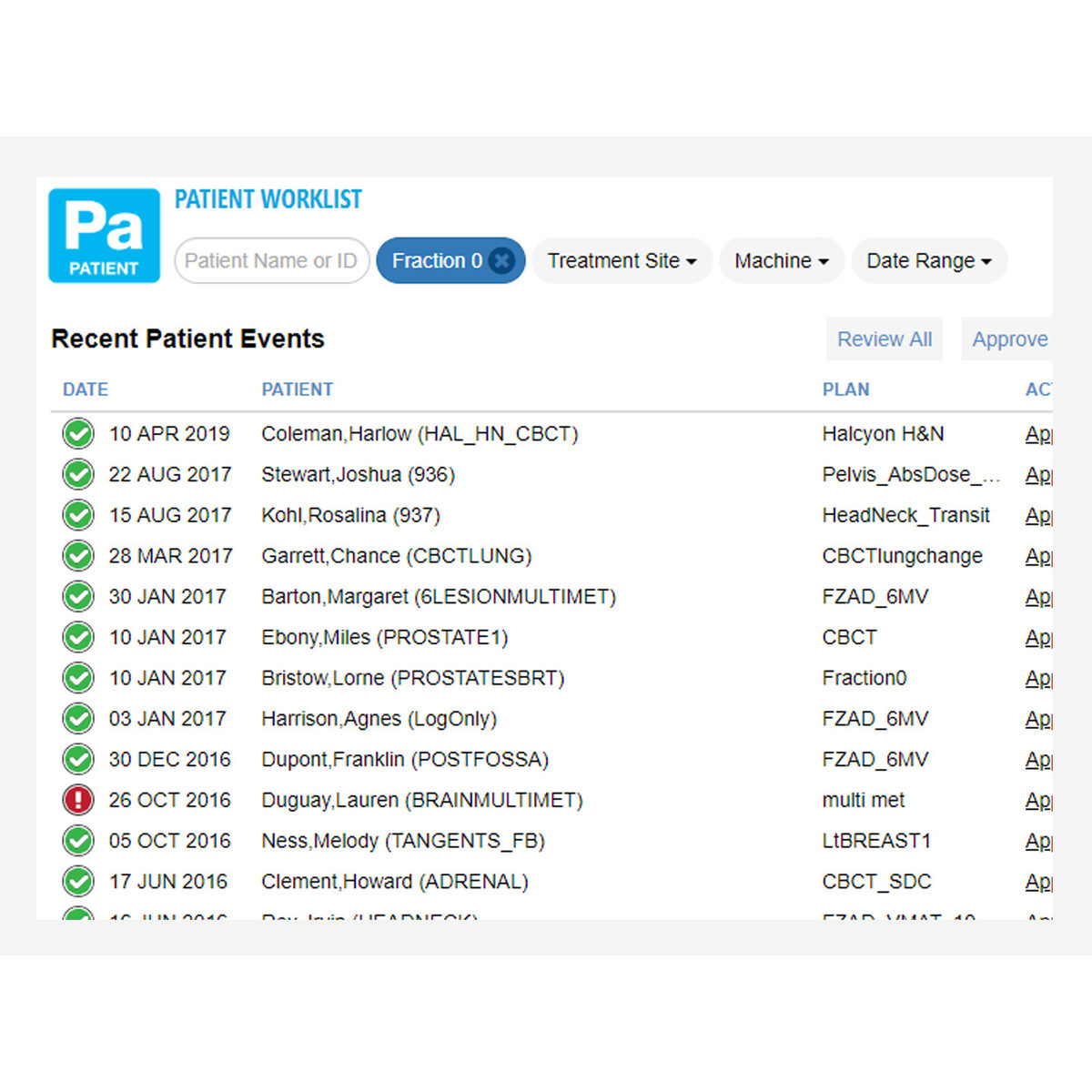Open the action link for Kohl, Rosalina
Viewport: 1092px width, 1092px height.
(1038, 516)
